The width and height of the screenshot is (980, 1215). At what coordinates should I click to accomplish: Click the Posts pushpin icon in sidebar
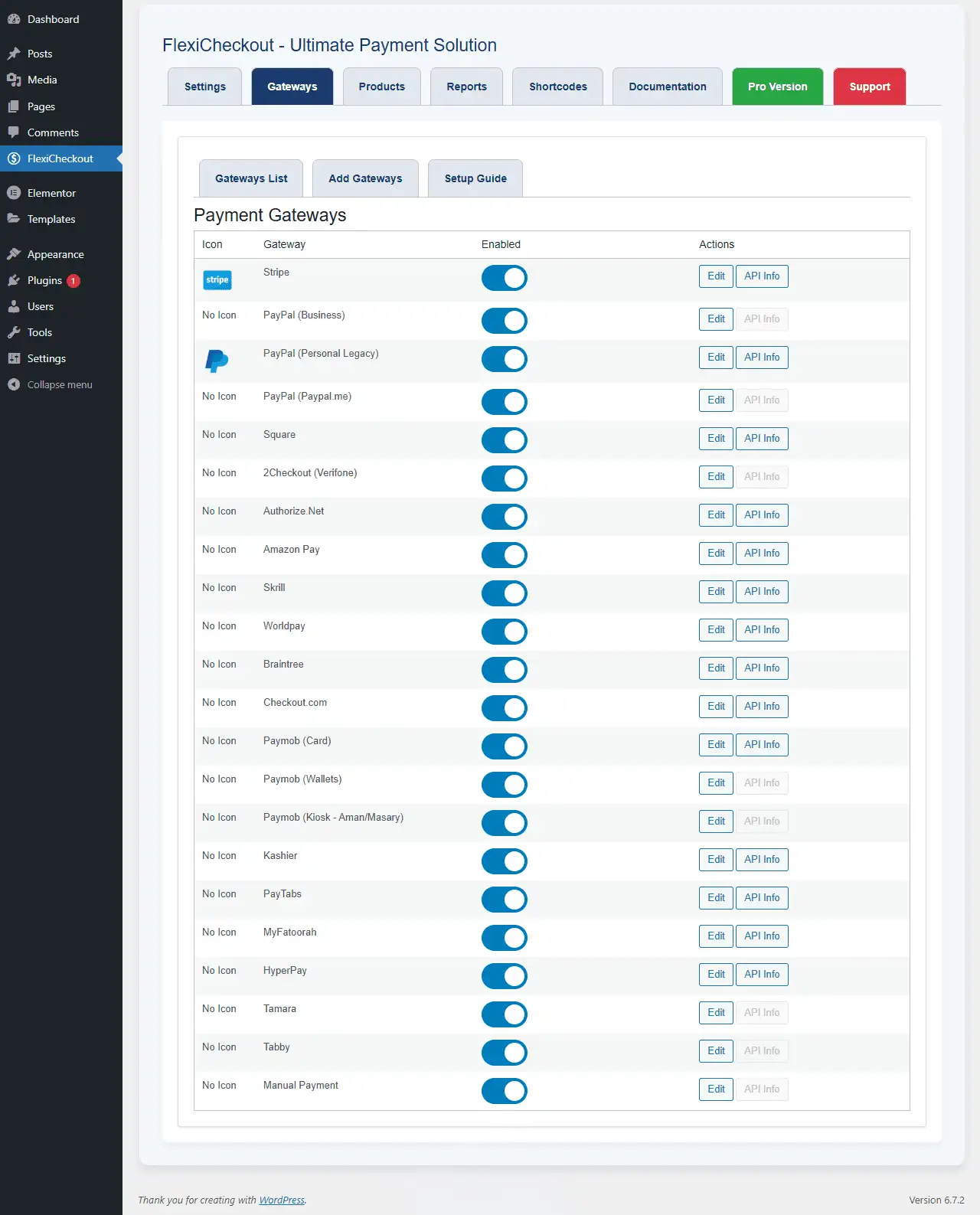pyautogui.click(x=14, y=54)
